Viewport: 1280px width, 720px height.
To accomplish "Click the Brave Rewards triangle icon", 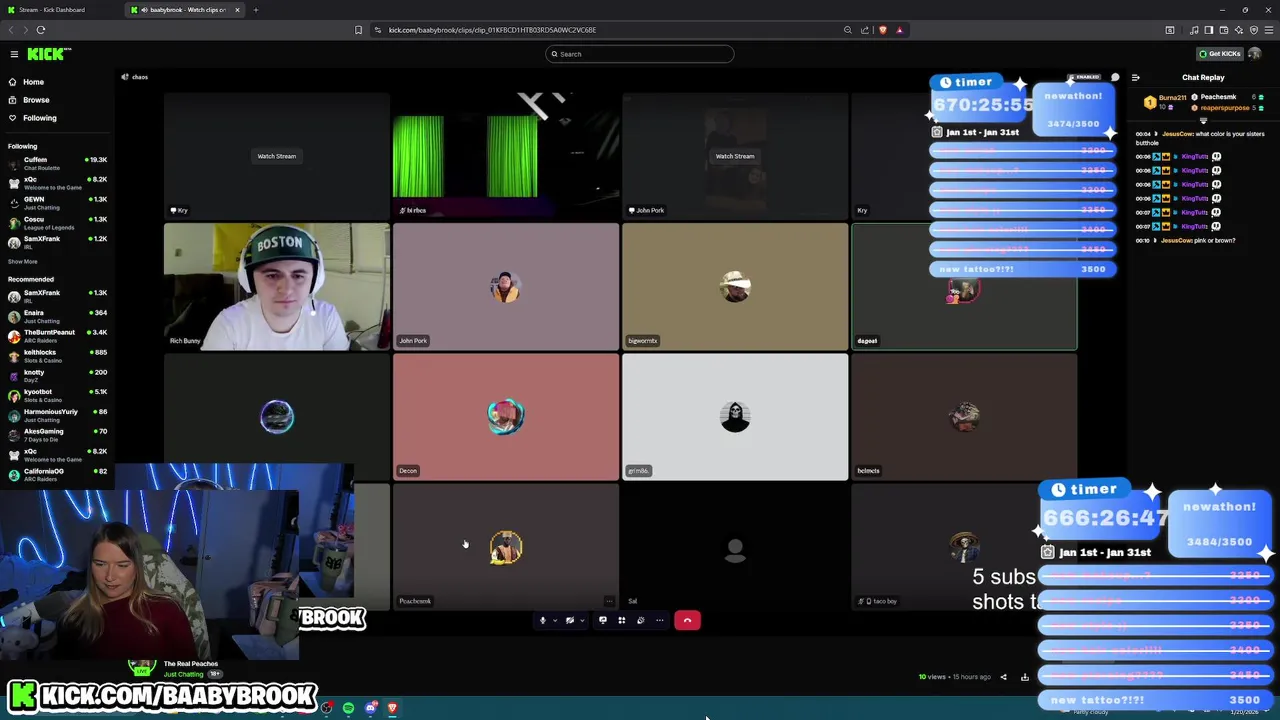I will 899,30.
